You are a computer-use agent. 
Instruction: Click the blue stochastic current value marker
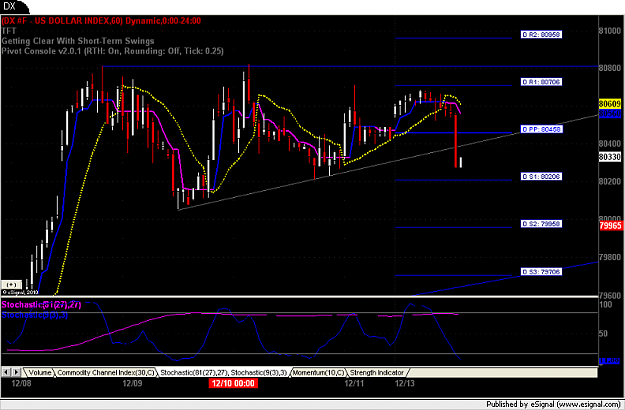coord(610,361)
